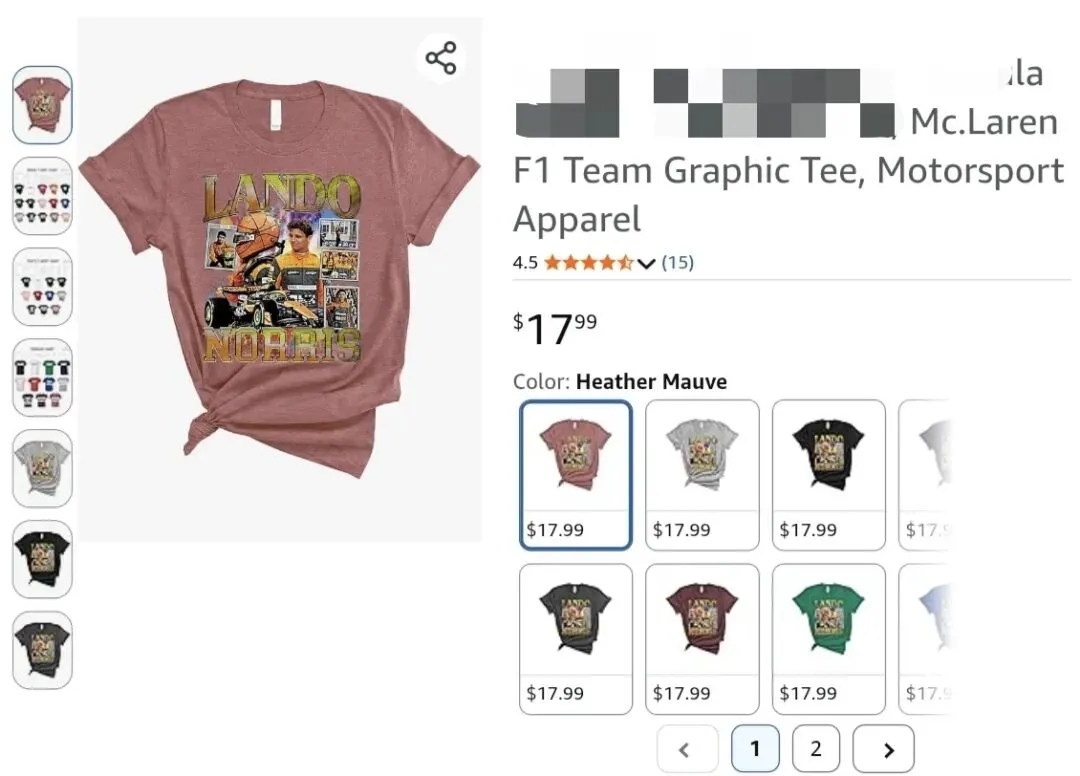View the fourth thumbnail with shirt chart
1080x776 pixels.
(x=42, y=377)
